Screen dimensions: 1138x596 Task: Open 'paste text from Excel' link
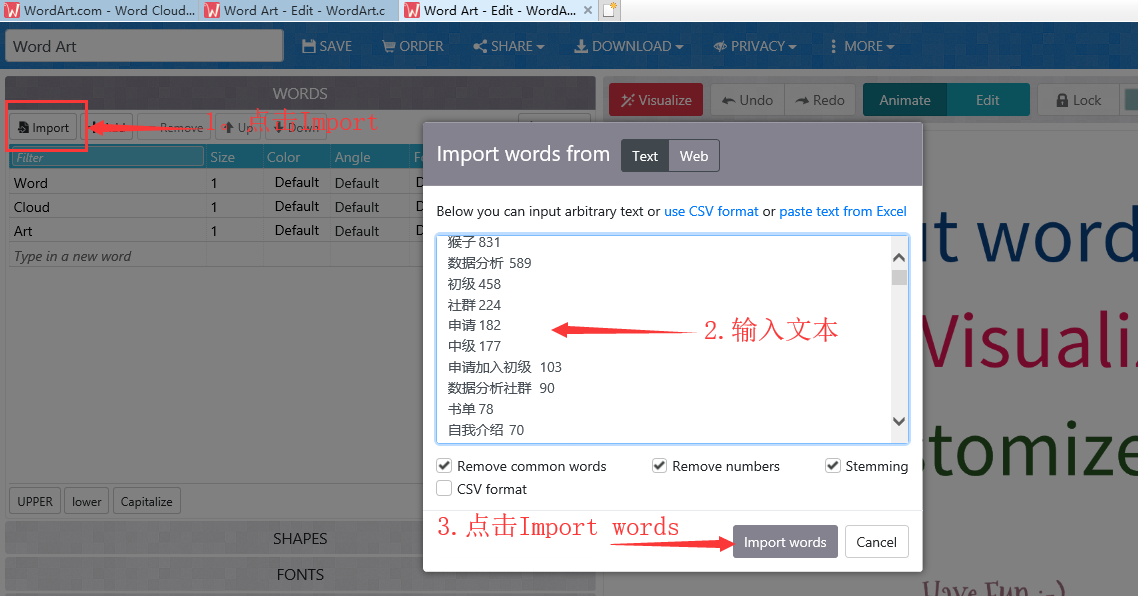[843, 211]
